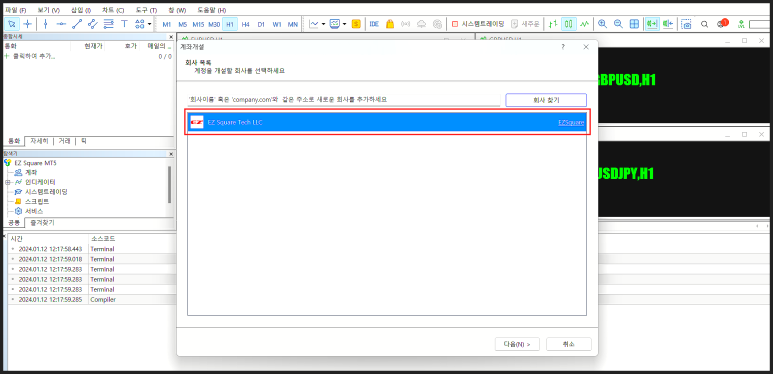Viewport: 773px width, 374px height.
Task: Zoom in the chart
Action: pos(602,24)
